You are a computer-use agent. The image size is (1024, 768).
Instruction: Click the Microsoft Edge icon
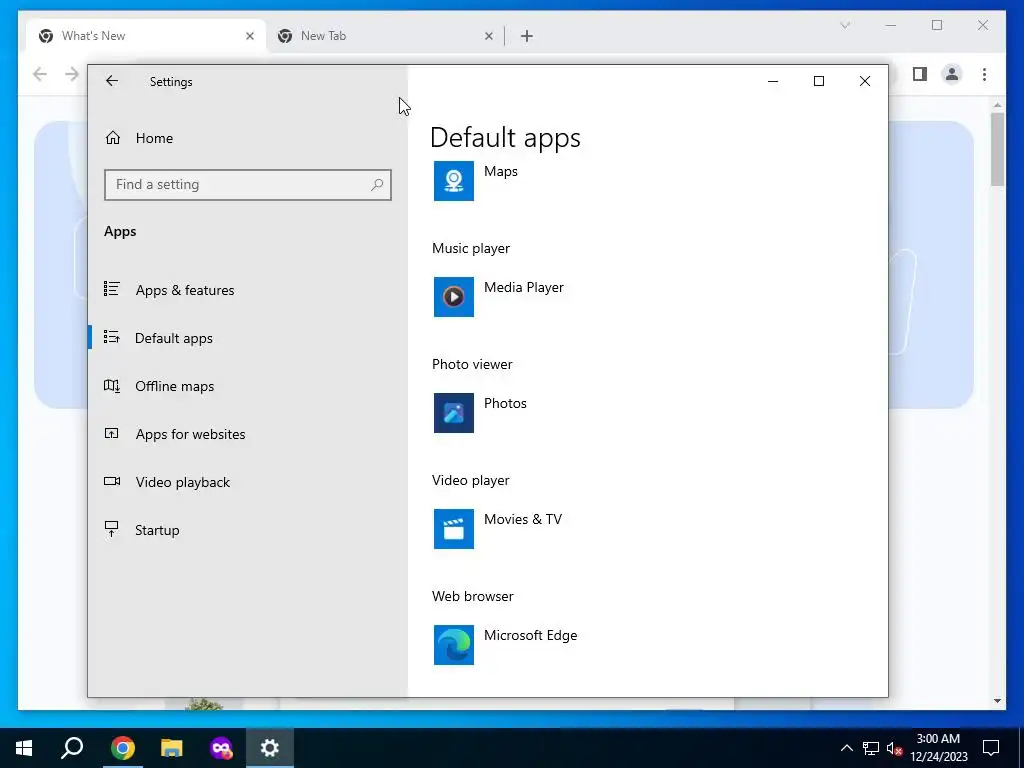[454, 645]
